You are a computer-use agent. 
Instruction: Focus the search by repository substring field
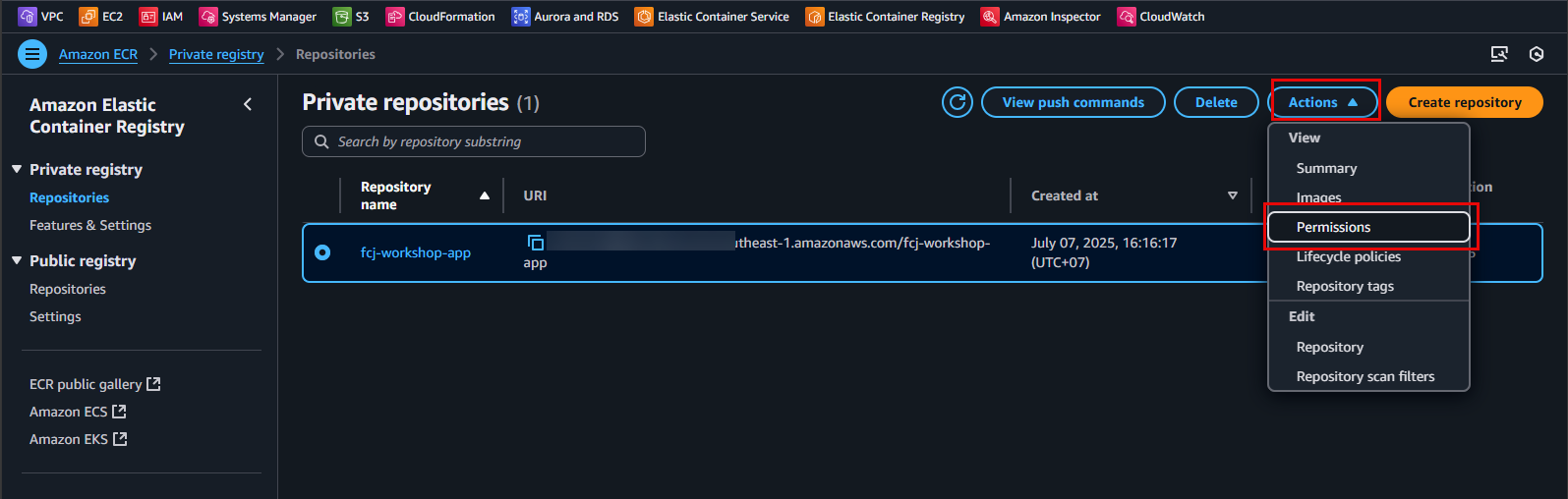click(474, 141)
